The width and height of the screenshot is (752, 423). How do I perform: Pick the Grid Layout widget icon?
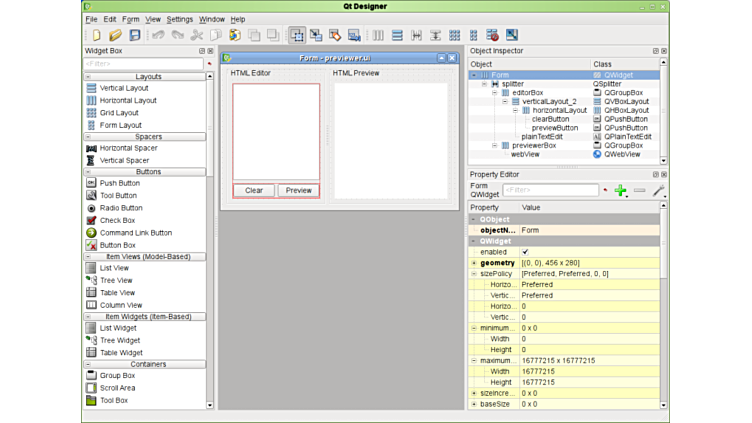[x=92, y=113]
